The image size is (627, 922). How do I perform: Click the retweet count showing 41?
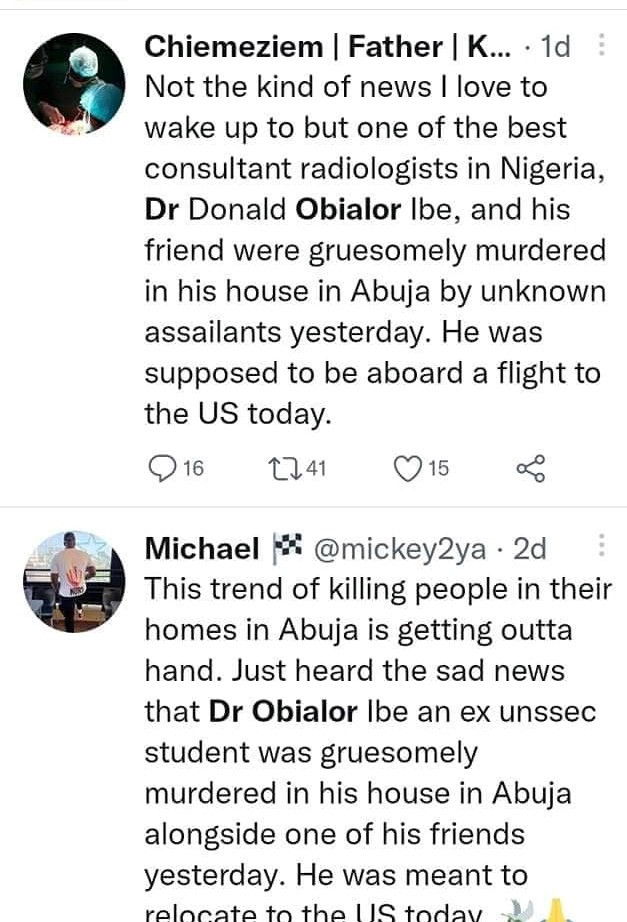coord(315,467)
